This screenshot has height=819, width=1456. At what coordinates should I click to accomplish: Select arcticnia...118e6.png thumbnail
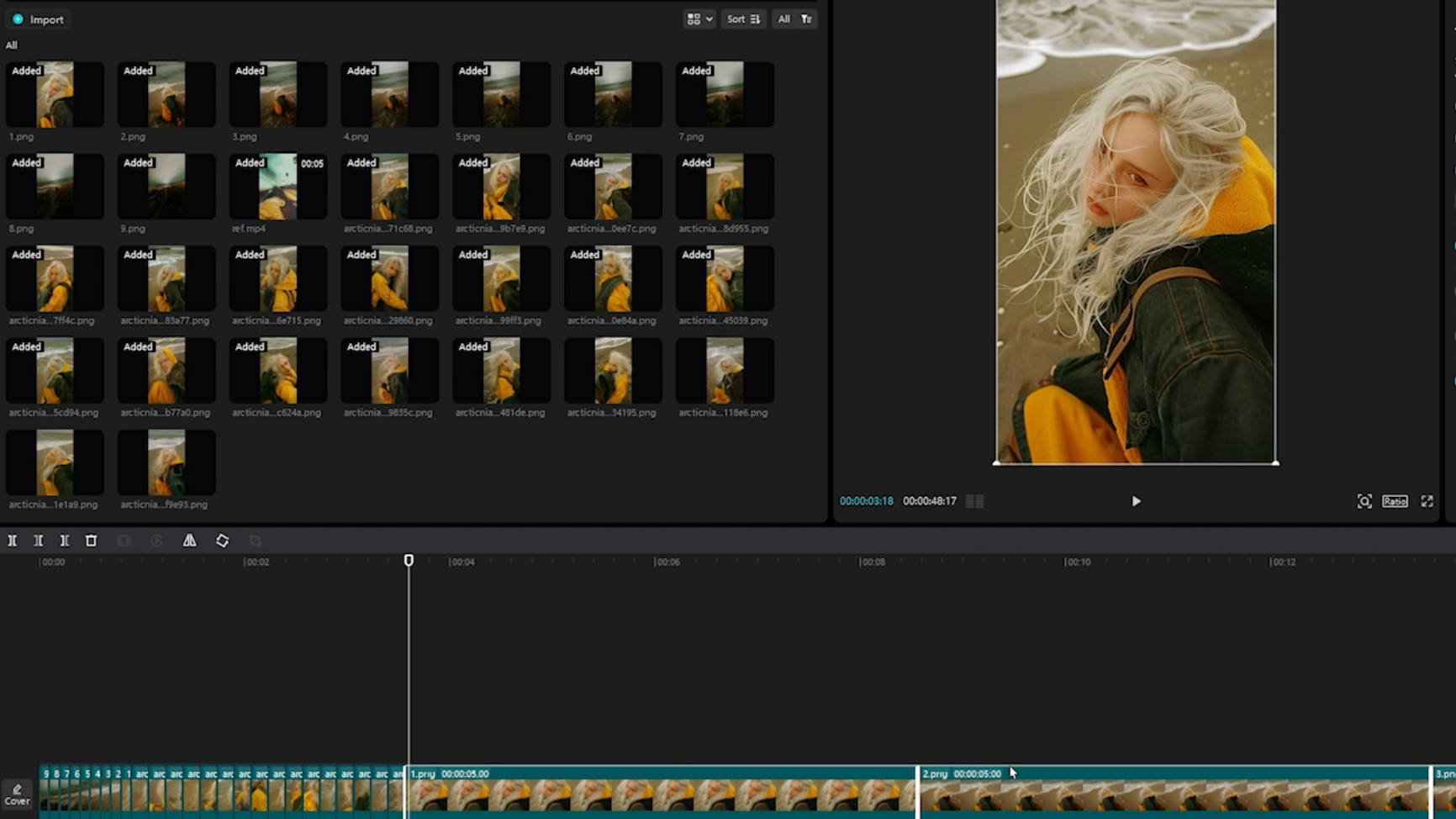click(725, 370)
